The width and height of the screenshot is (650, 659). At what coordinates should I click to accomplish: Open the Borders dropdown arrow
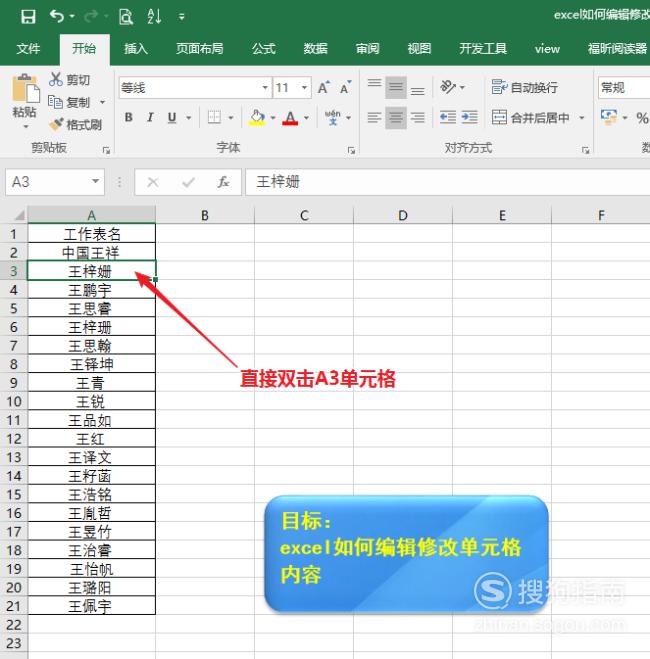pos(231,118)
